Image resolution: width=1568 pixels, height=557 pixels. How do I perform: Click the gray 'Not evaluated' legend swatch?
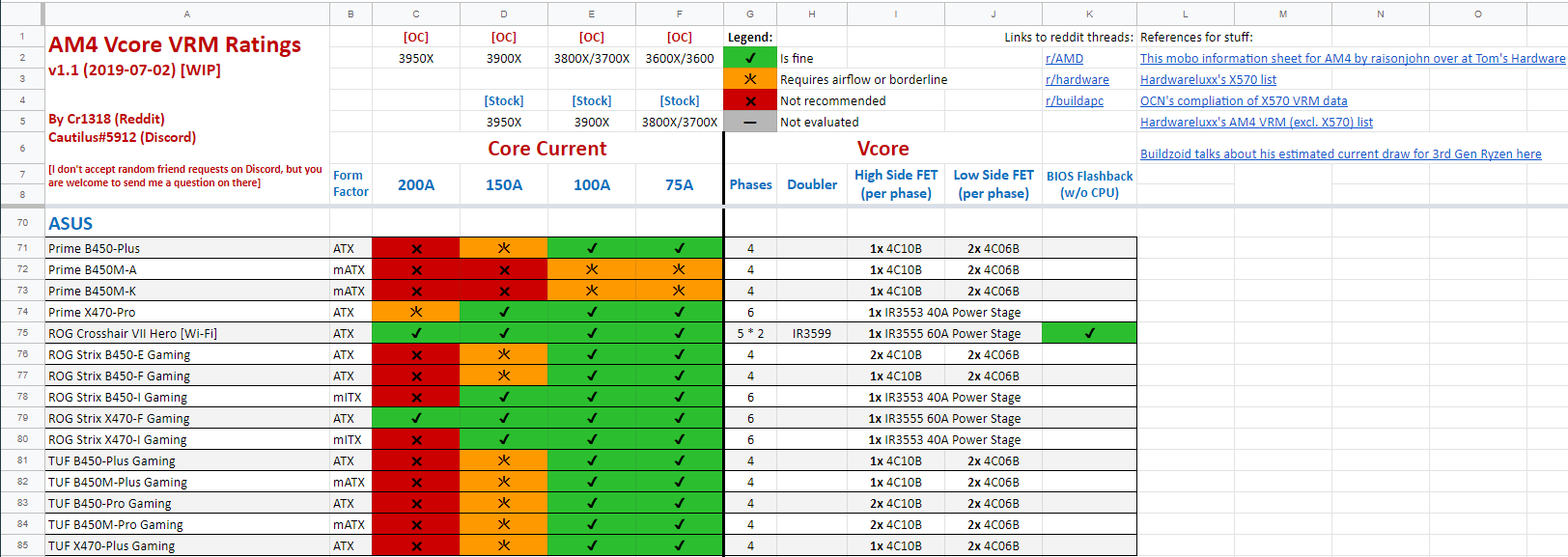coord(750,122)
